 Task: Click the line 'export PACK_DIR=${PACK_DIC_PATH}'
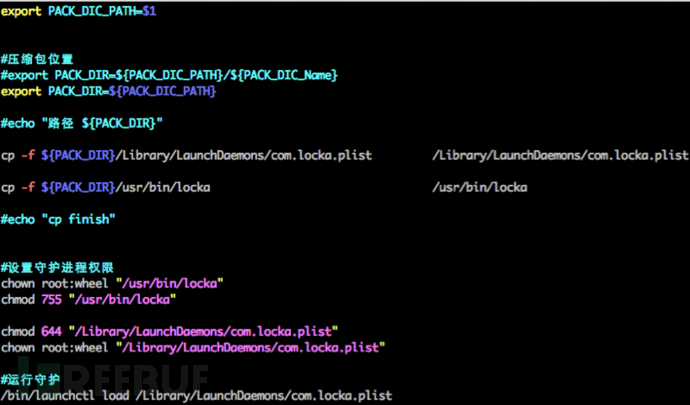109,92
